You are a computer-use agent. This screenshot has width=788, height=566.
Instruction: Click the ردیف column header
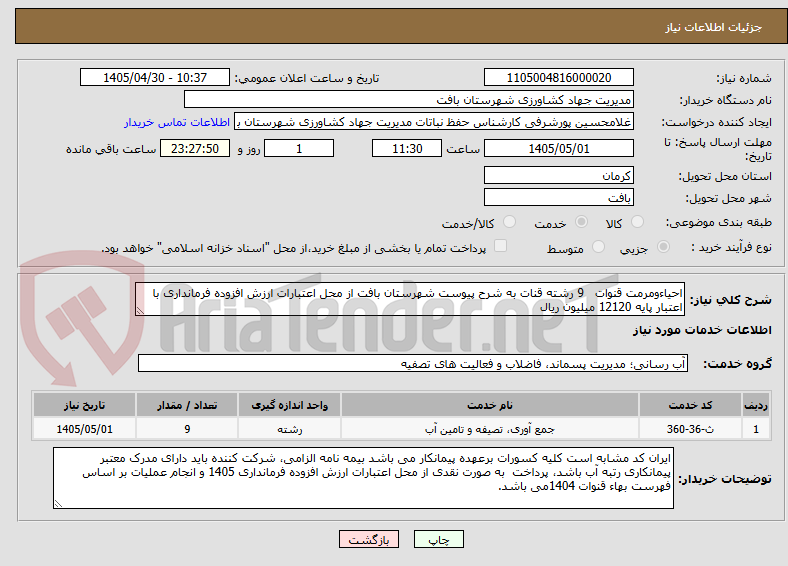tap(756, 405)
